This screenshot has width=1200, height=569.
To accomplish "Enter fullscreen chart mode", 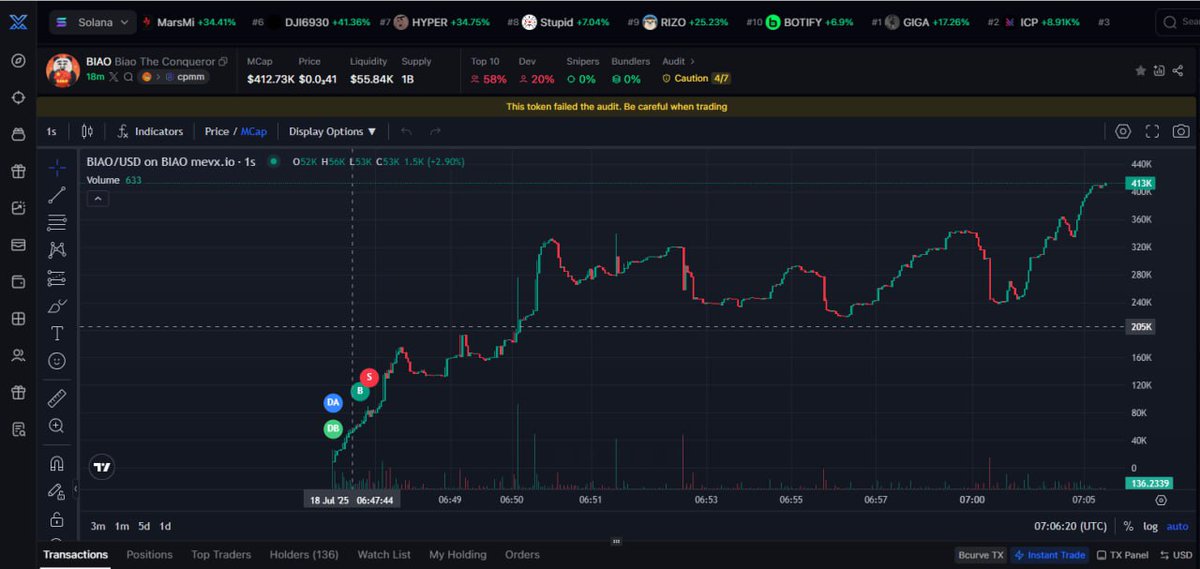I will 1152,131.
